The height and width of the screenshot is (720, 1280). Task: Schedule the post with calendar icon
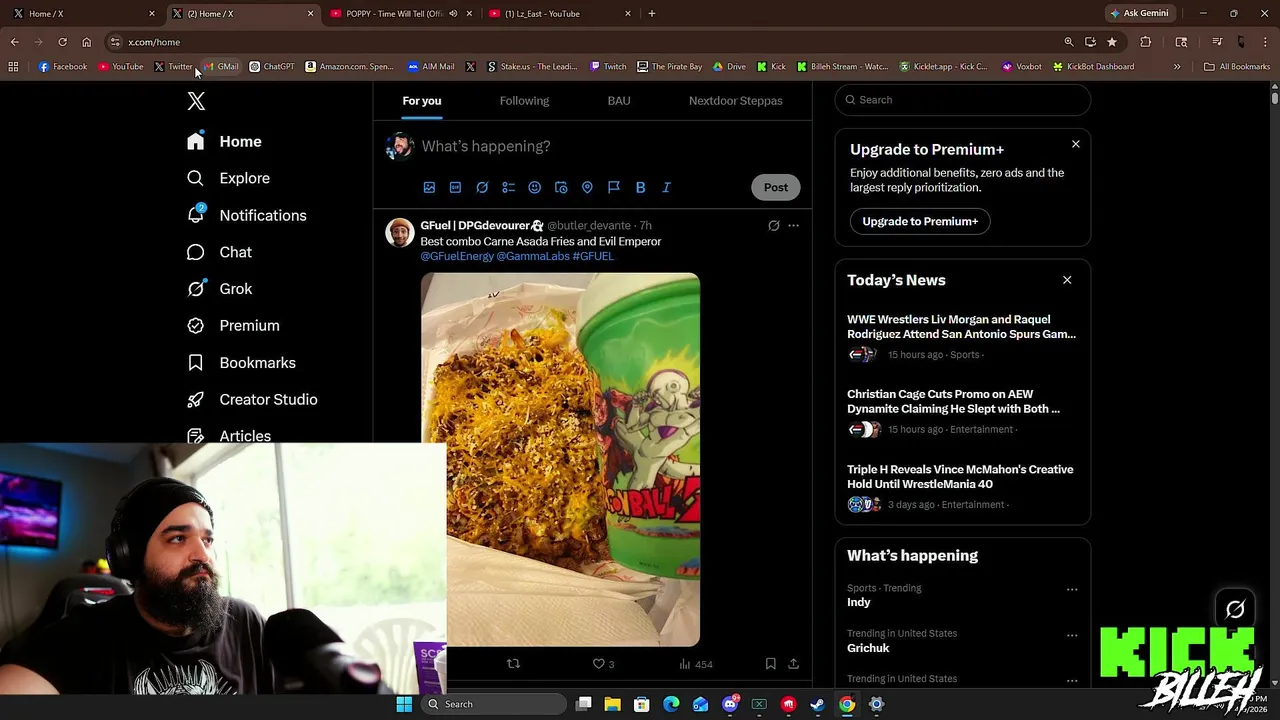pyautogui.click(x=561, y=187)
